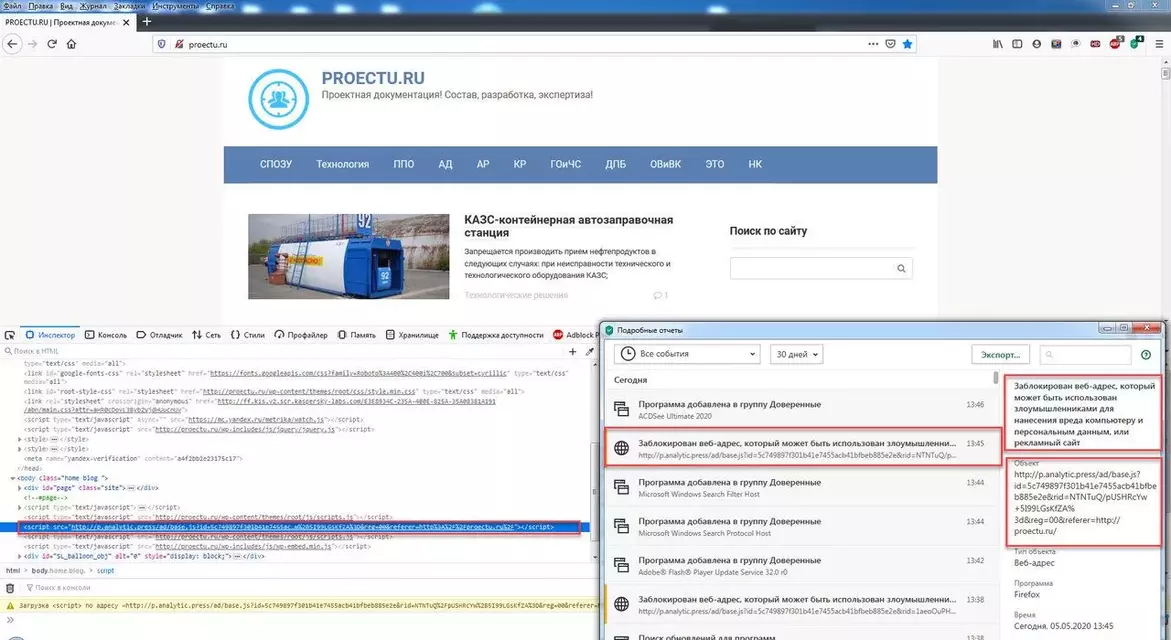The width and height of the screenshot is (1171, 640).
Task: Select the highlighted p.analytic.press script node
Action: pyautogui.click(x=299, y=527)
